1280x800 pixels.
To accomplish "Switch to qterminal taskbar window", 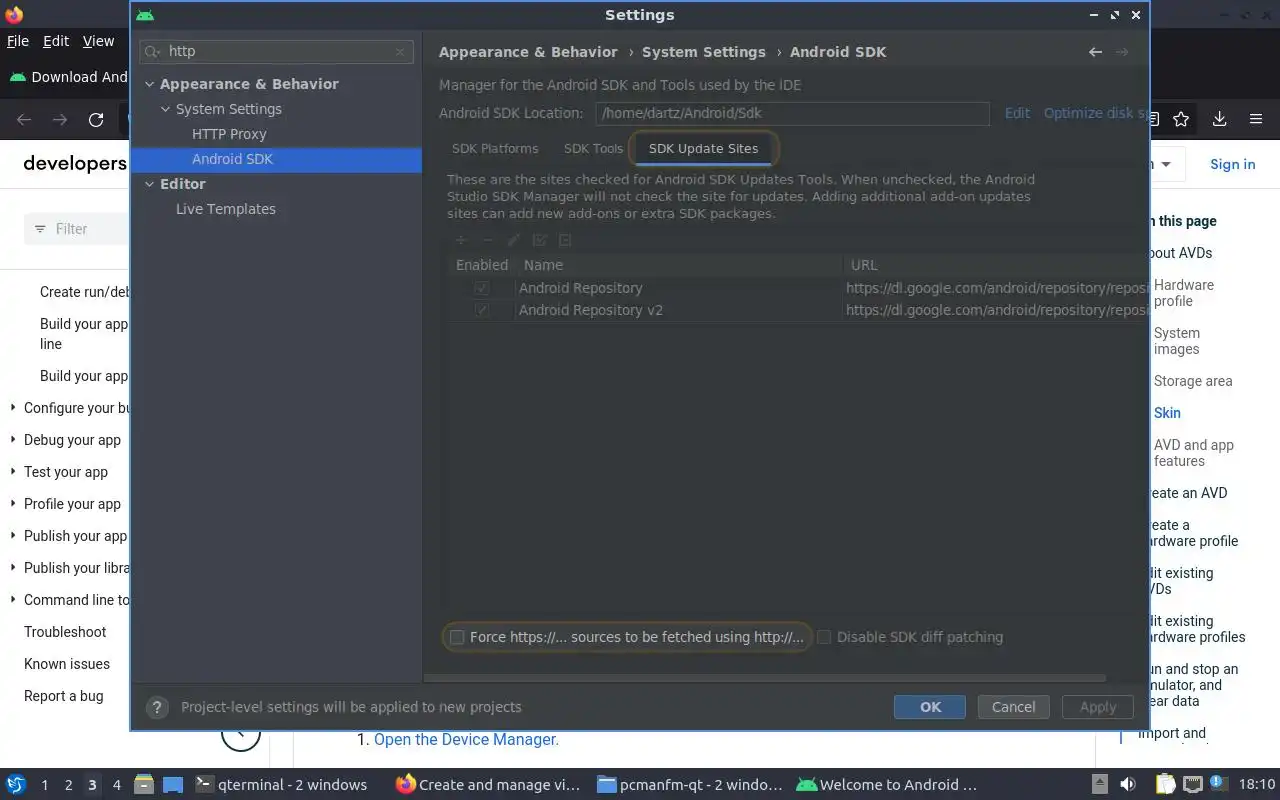I will point(281,785).
